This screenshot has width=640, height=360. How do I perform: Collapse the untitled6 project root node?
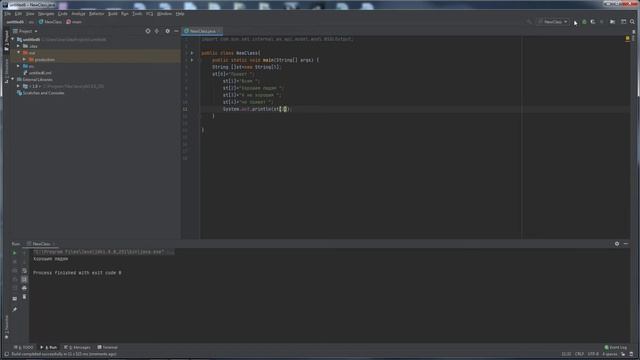pyautogui.click(x=13, y=40)
